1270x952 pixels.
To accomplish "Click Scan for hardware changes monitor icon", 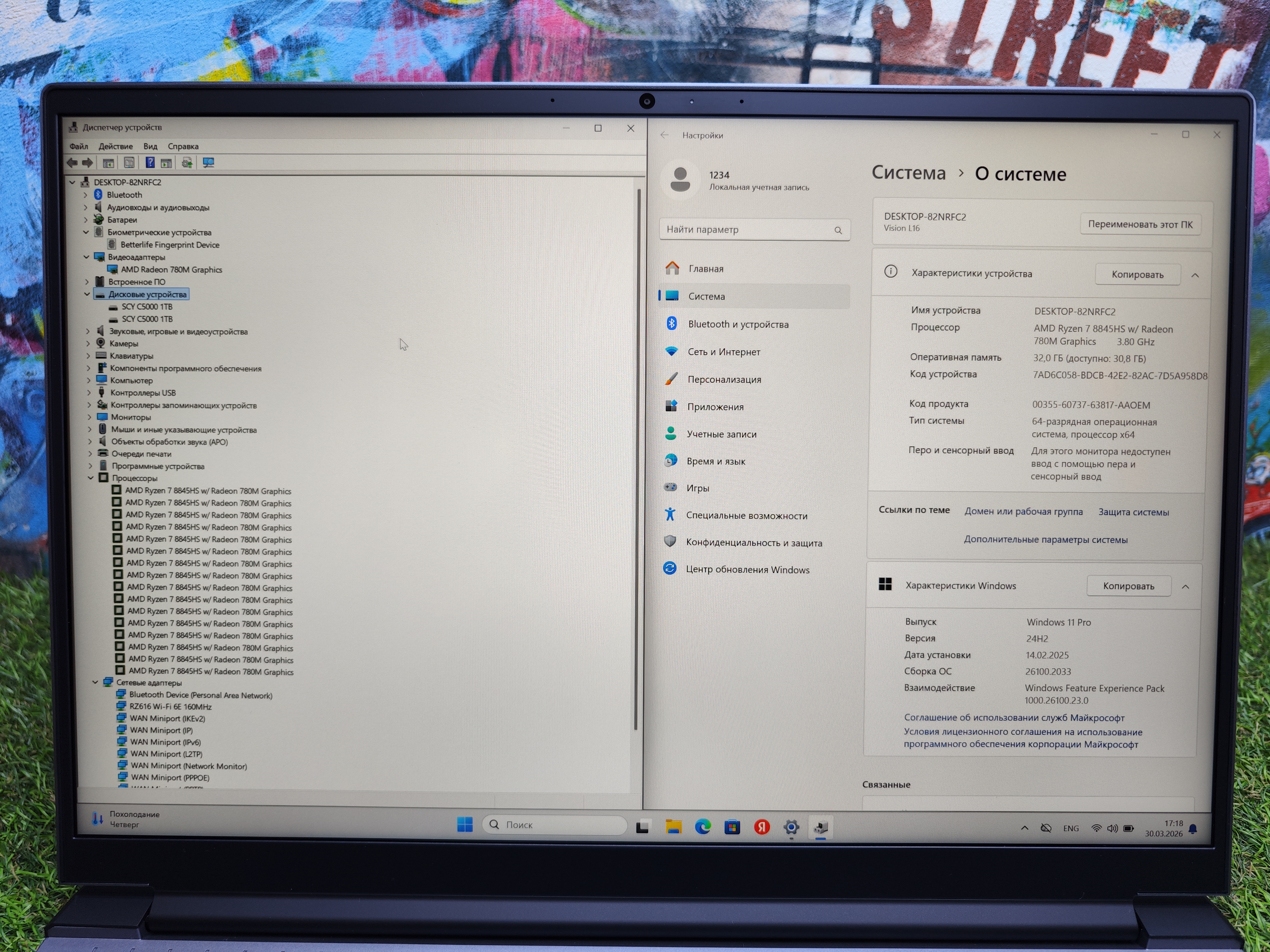I will click(x=208, y=162).
